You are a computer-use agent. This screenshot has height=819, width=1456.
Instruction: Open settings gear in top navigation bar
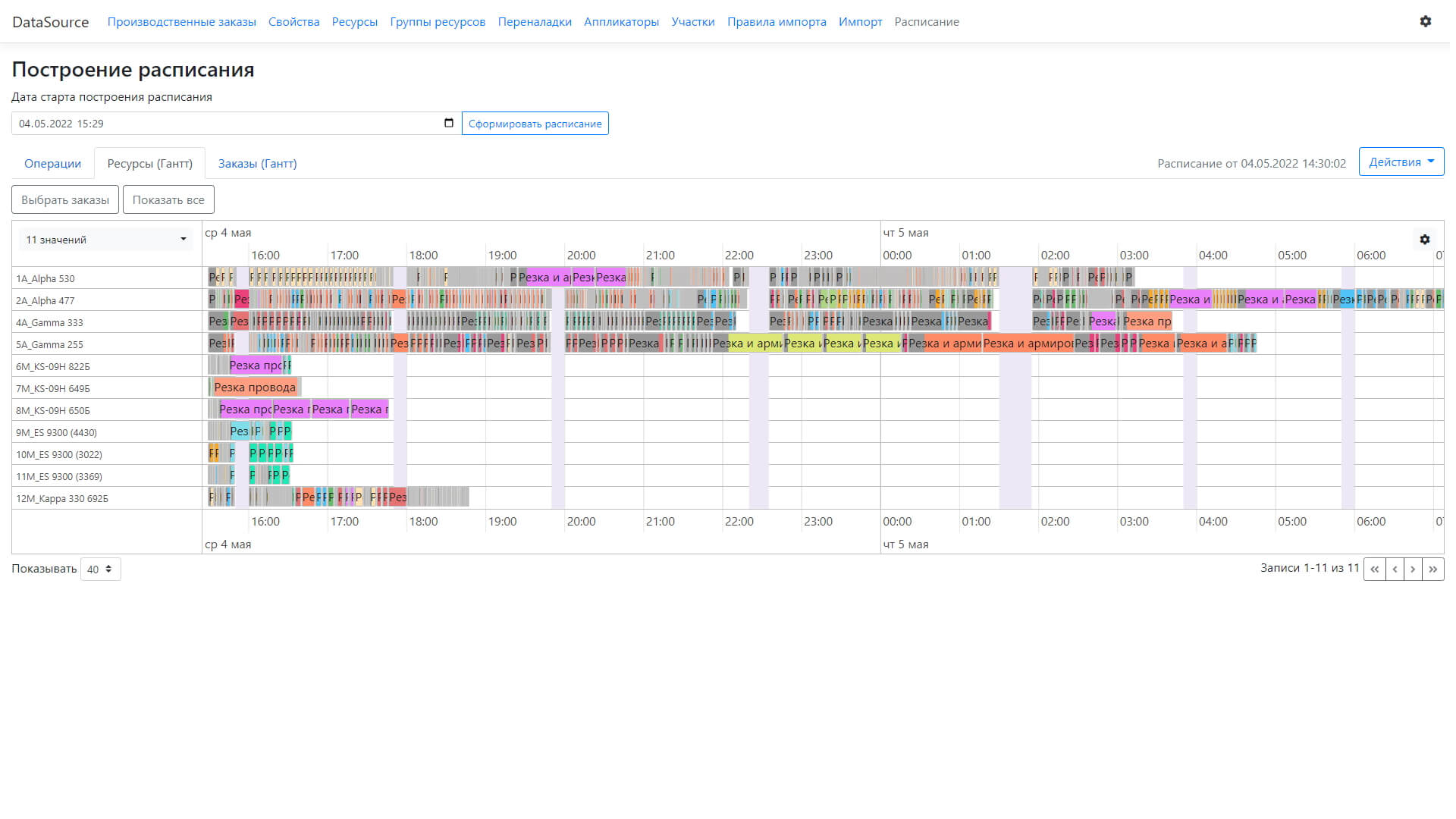point(1425,21)
